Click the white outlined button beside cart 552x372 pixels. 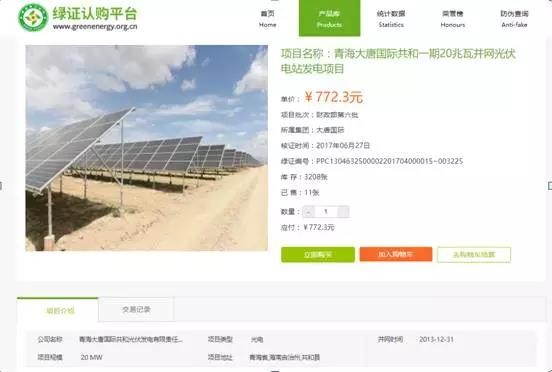coord(474,254)
